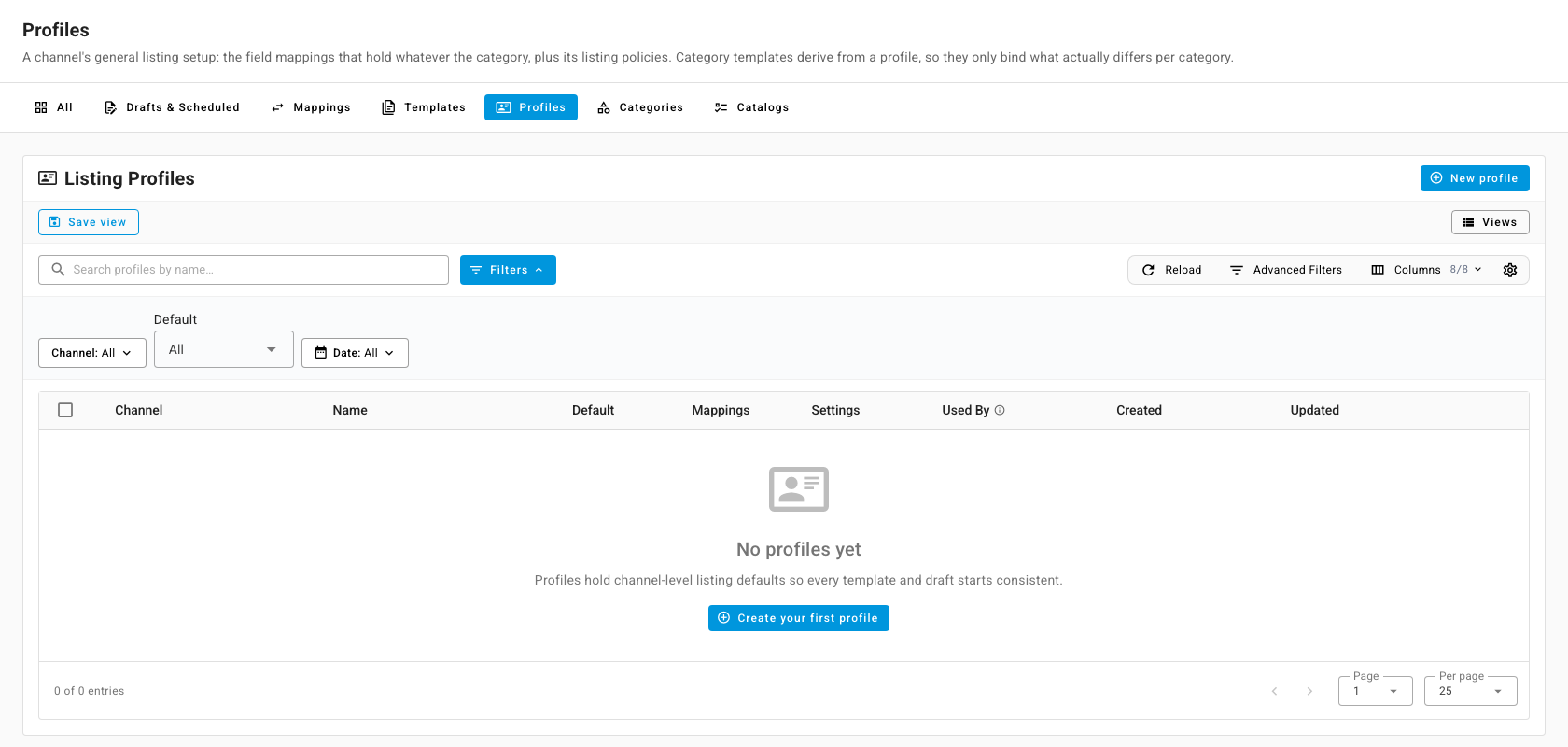Click the New profile button
Image resolution: width=1568 pixels, height=747 pixels.
click(1475, 178)
